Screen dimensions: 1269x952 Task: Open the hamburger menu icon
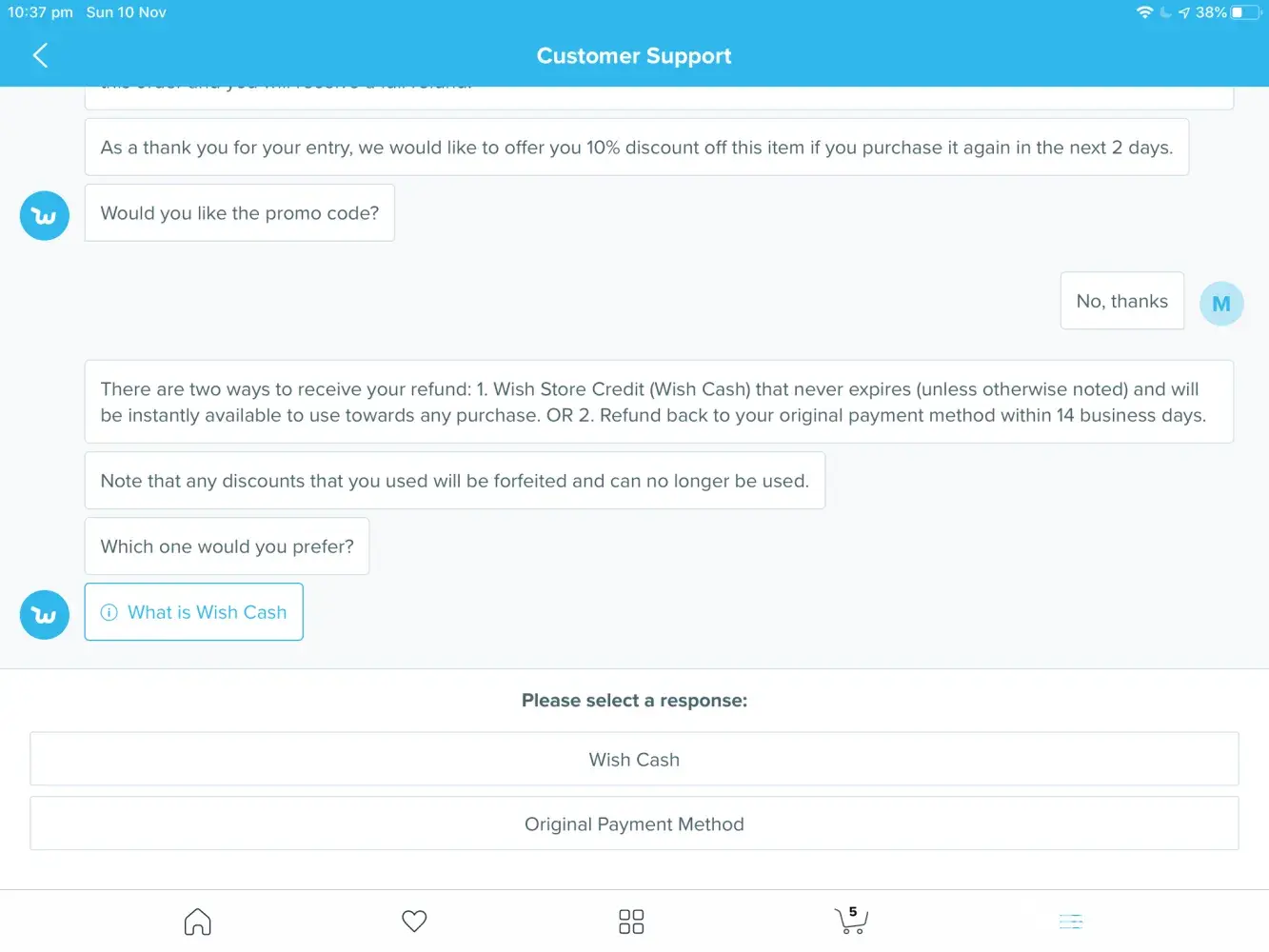coord(1071,922)
